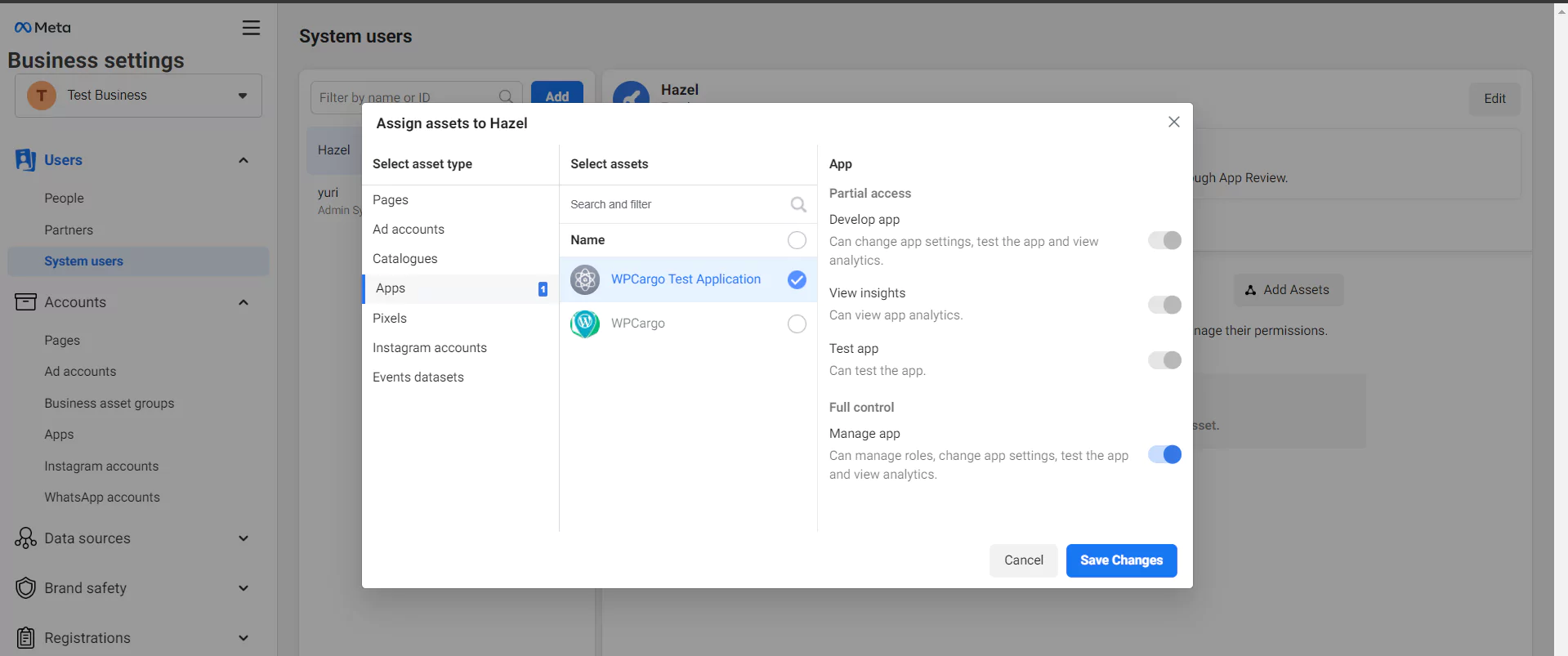Uncheck WPCargo Test Application checkmark
This screenshot has width=1568, height=656.
pyautogui.click(x=797, y=280)
